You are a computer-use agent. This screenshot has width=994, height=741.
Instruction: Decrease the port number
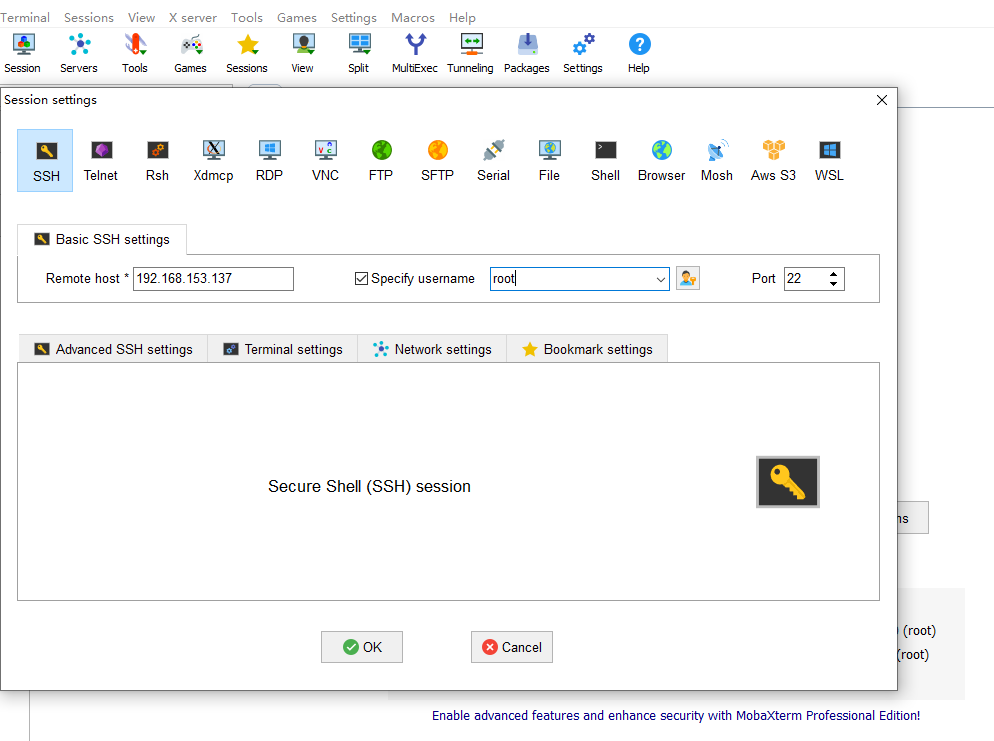click(833, 284)
